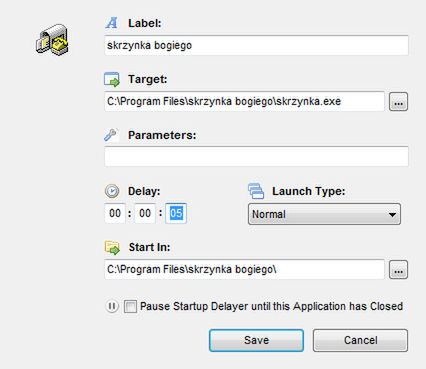The width and height of the screenshot is (426, 369).
Task: Cancel the edit dialog
Action: click(360, 340)
